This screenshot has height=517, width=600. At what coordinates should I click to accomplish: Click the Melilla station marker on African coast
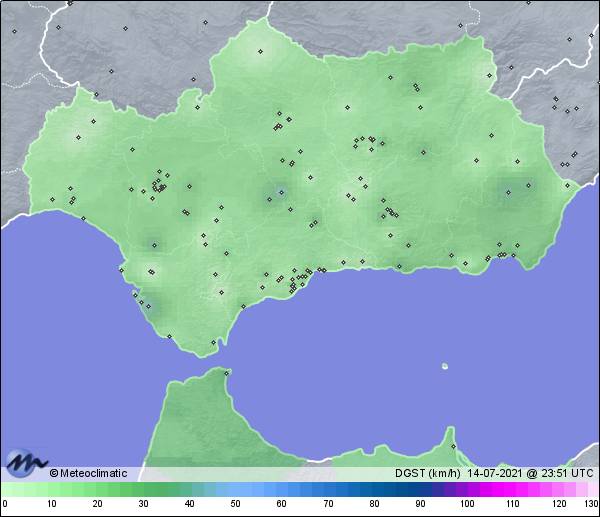453,446
